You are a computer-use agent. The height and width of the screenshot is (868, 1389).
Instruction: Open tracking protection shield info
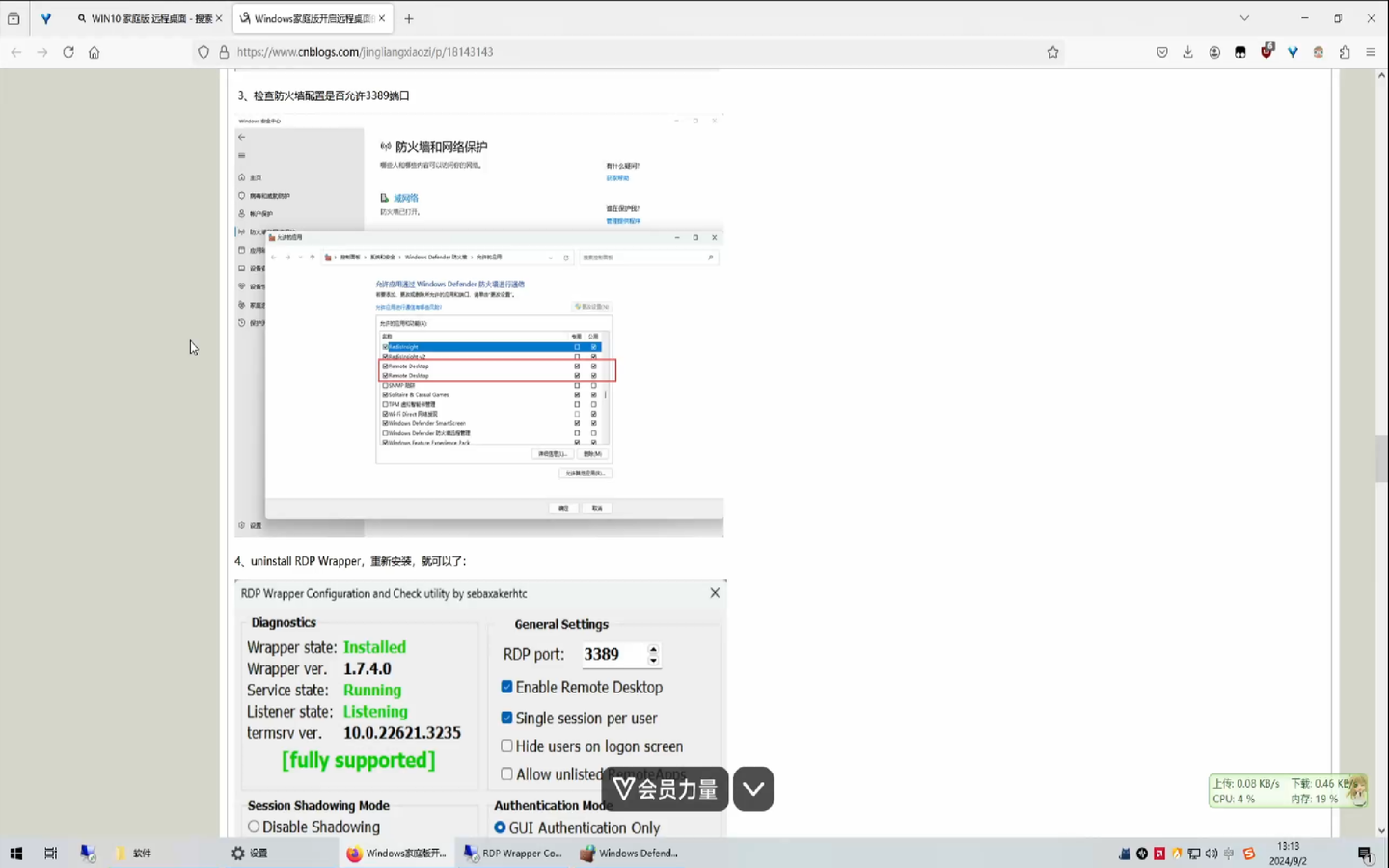click(x=204, y=52)
